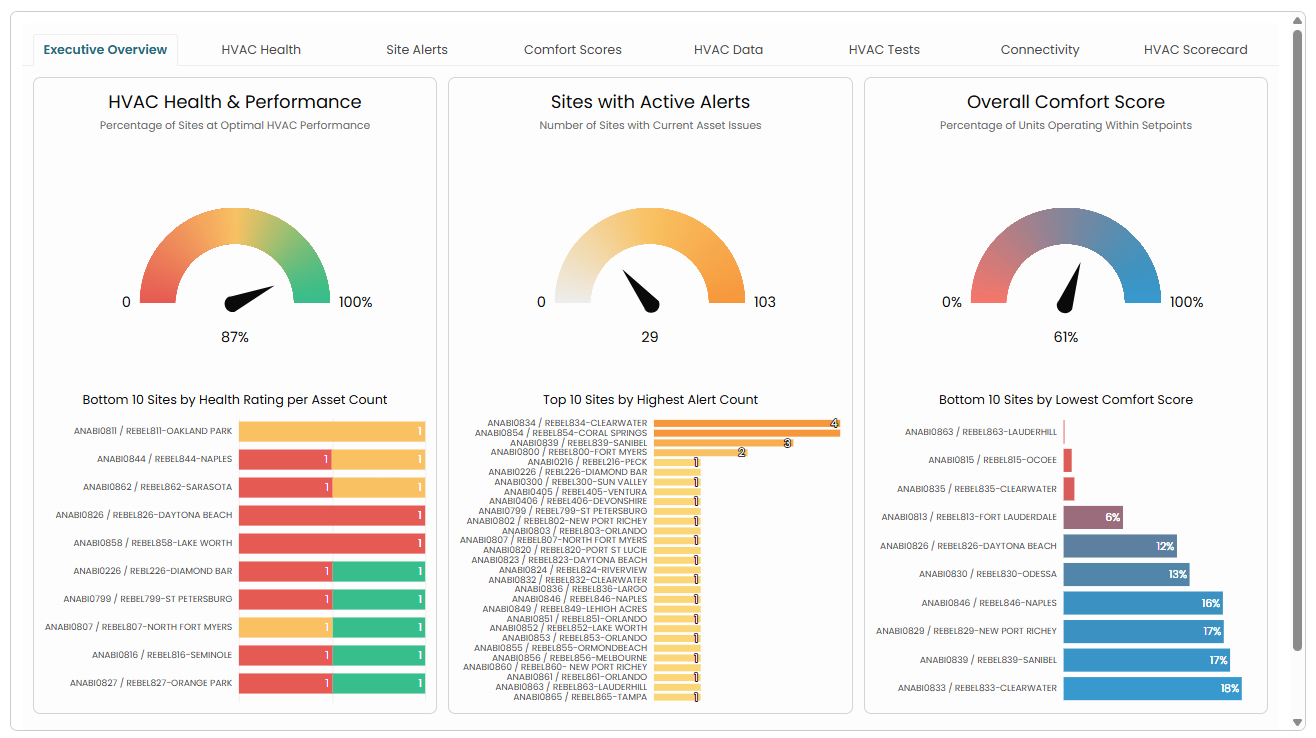Click the Sites with Active Alerts title
The height and width of the screenshot is (738, 1316).
(650, 102)
